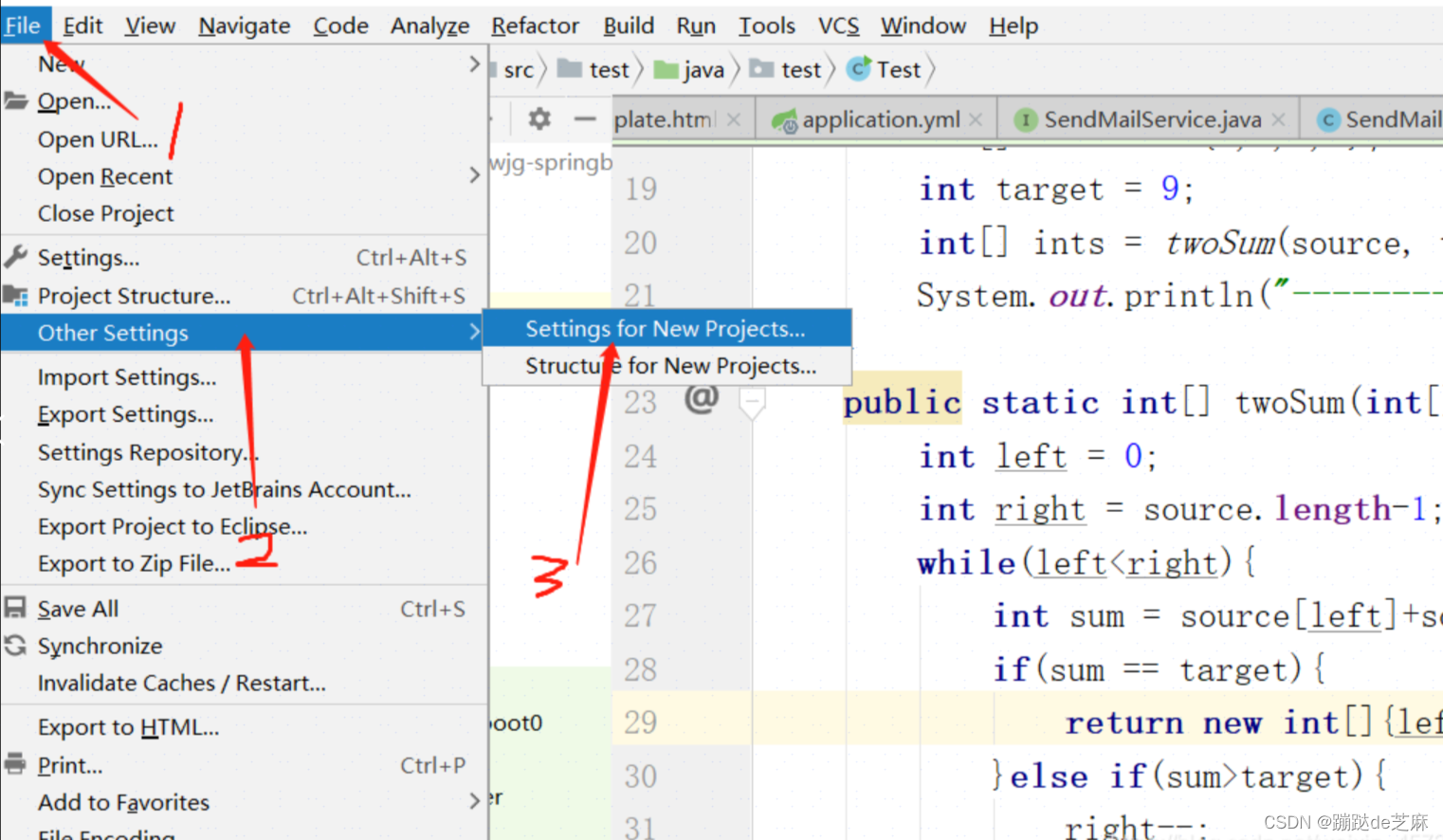Click the Synchronize icon in the File menu
1443x840 pixels.
[x=13, y=646]
